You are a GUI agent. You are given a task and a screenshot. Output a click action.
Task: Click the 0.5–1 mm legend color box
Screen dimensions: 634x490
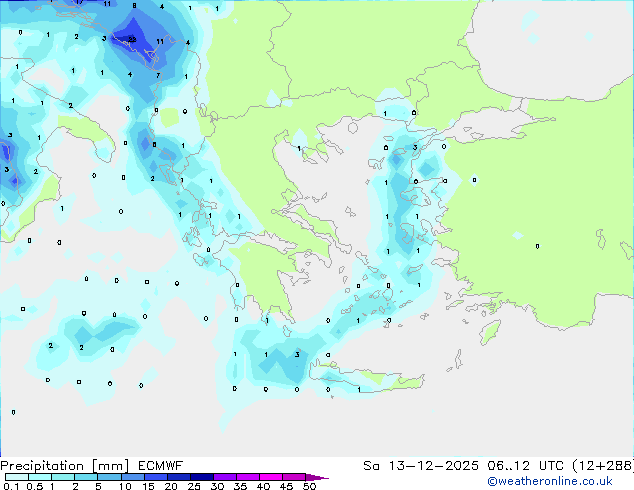click(40, 477)
